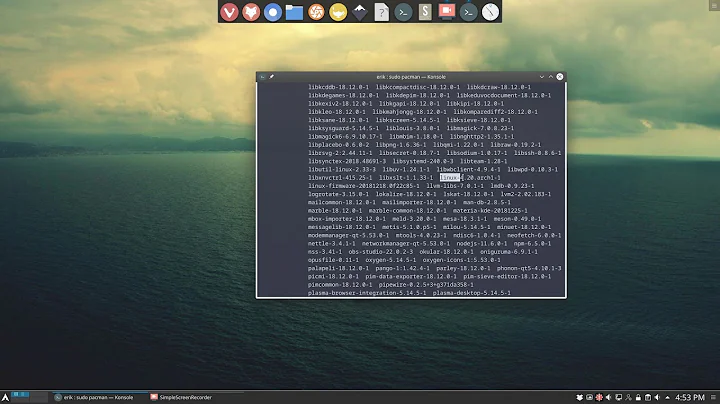Open the red gear tray icon
The width and height of the screenshot is (720, 404).
[599, 398]
